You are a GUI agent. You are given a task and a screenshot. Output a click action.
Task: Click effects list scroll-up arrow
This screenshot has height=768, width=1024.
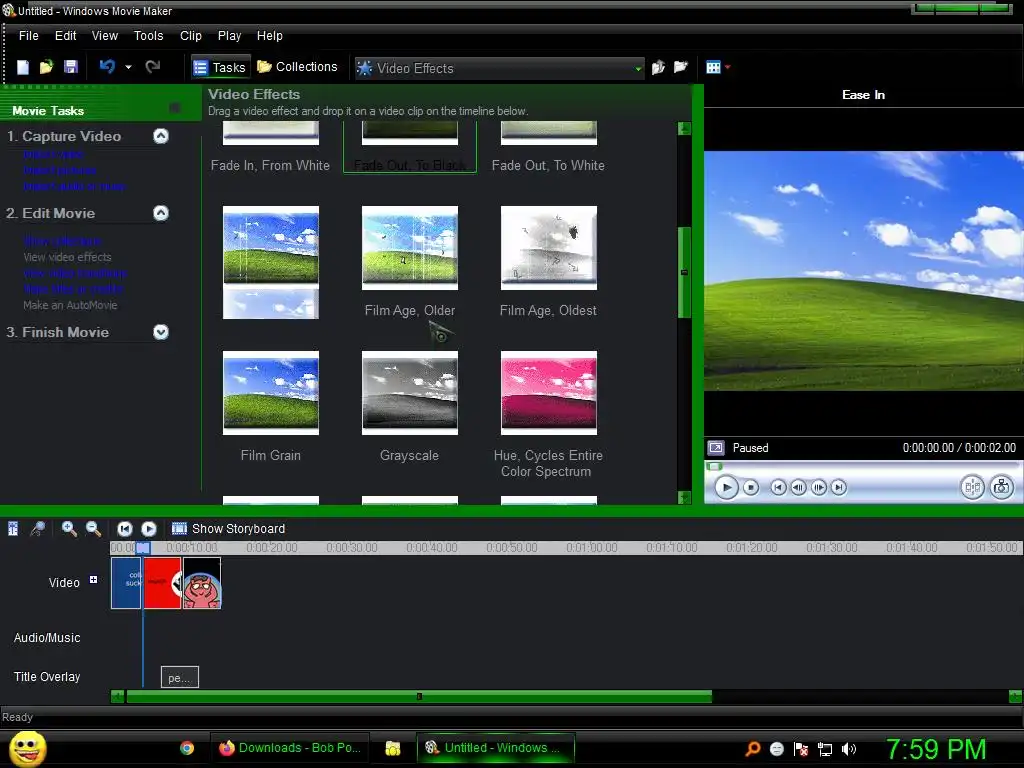click(684, 128)
